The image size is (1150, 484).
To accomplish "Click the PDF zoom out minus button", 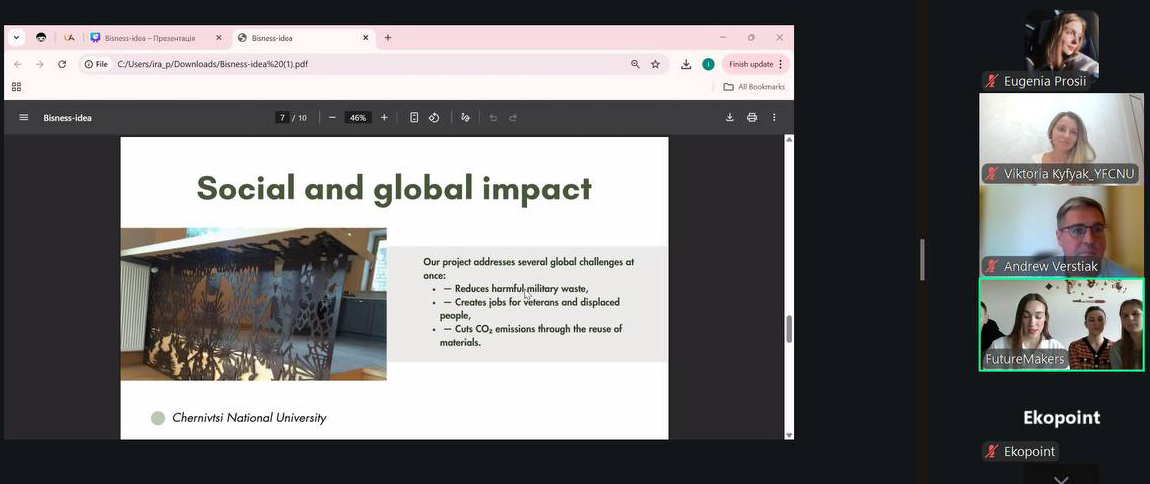I will (331, 118).
